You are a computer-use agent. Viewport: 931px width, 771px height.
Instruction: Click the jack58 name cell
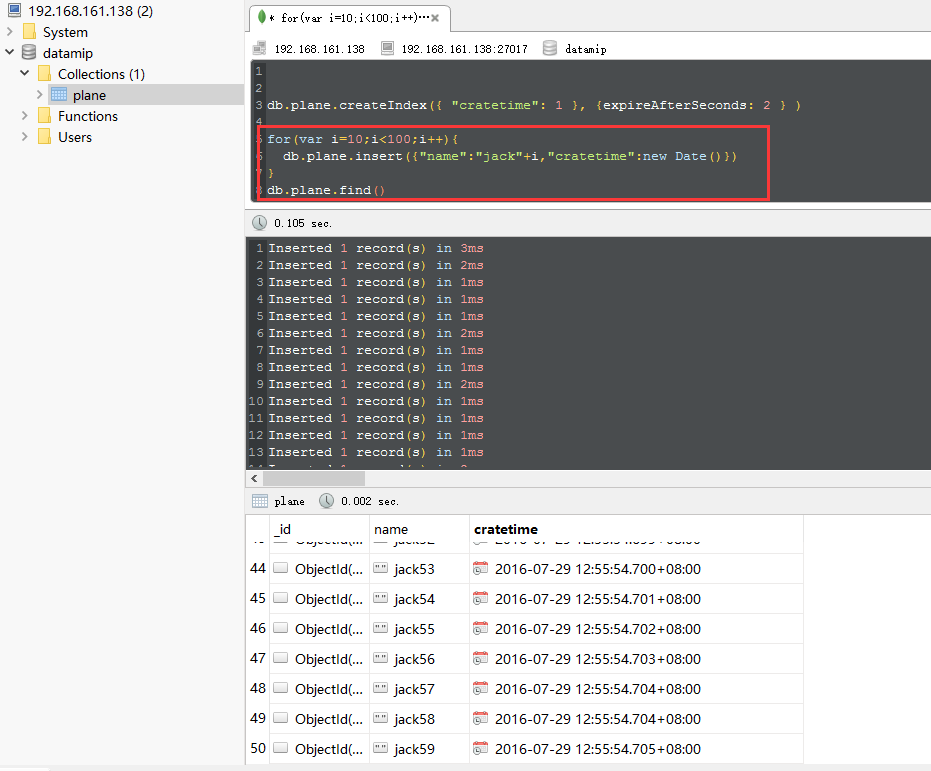[419, 719]
